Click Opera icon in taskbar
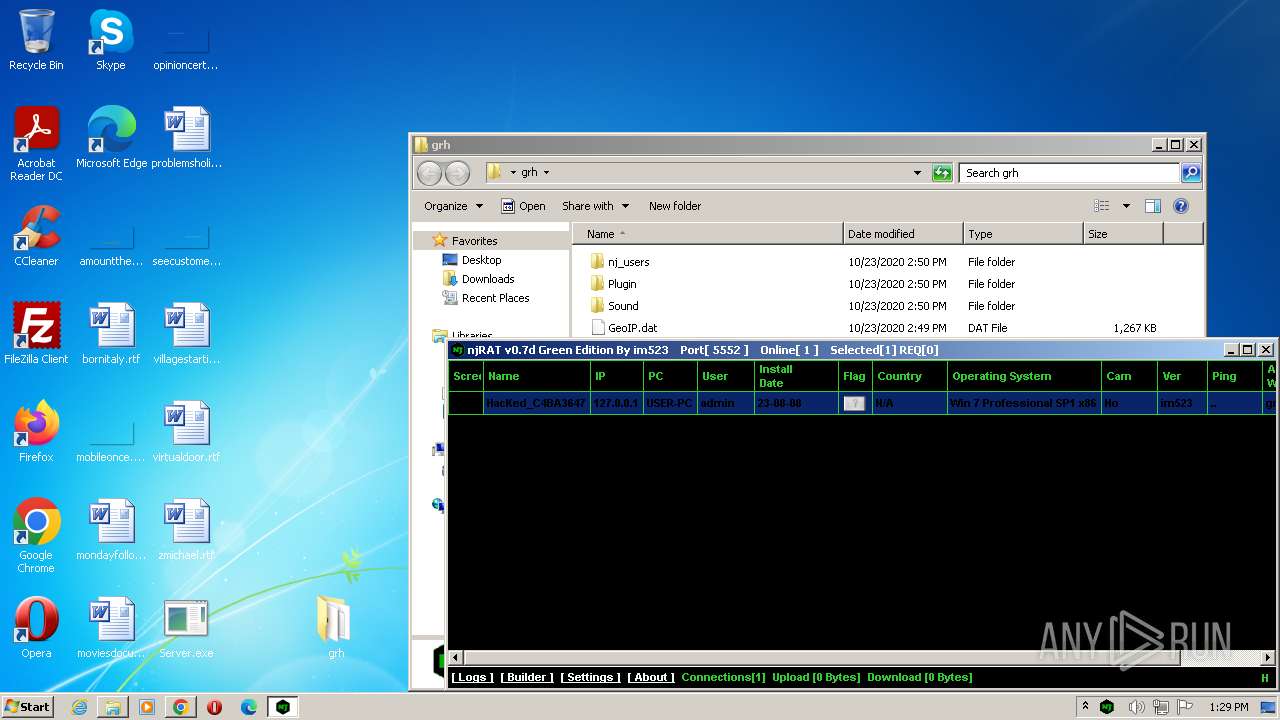This screenshot has width=1280, height=720. click(x=214, y=707)
